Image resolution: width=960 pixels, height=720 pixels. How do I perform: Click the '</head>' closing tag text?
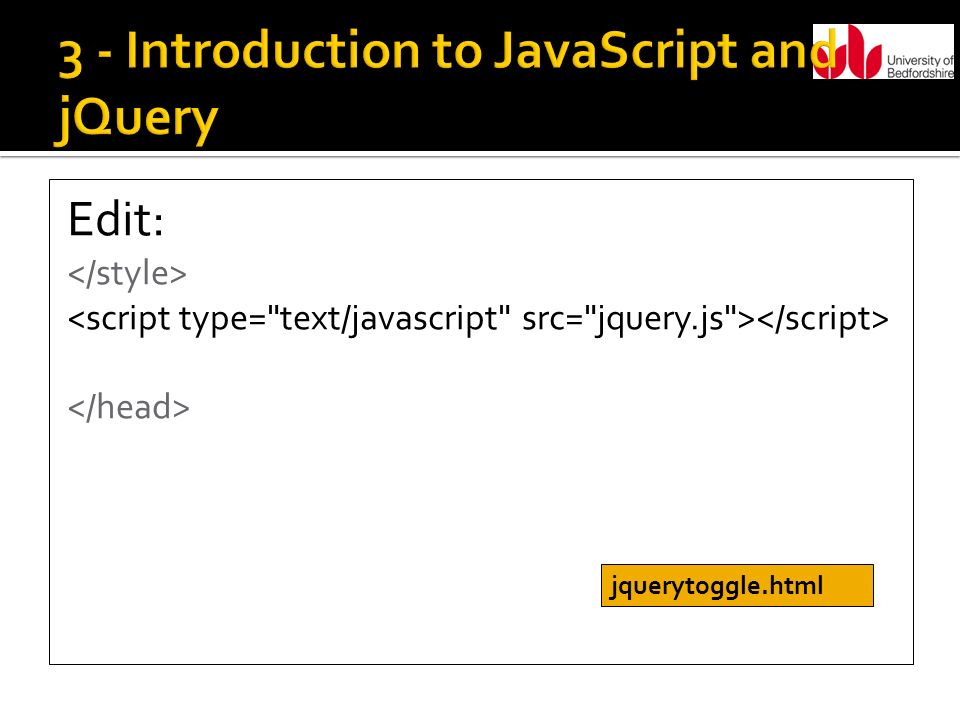coord(129,407)
